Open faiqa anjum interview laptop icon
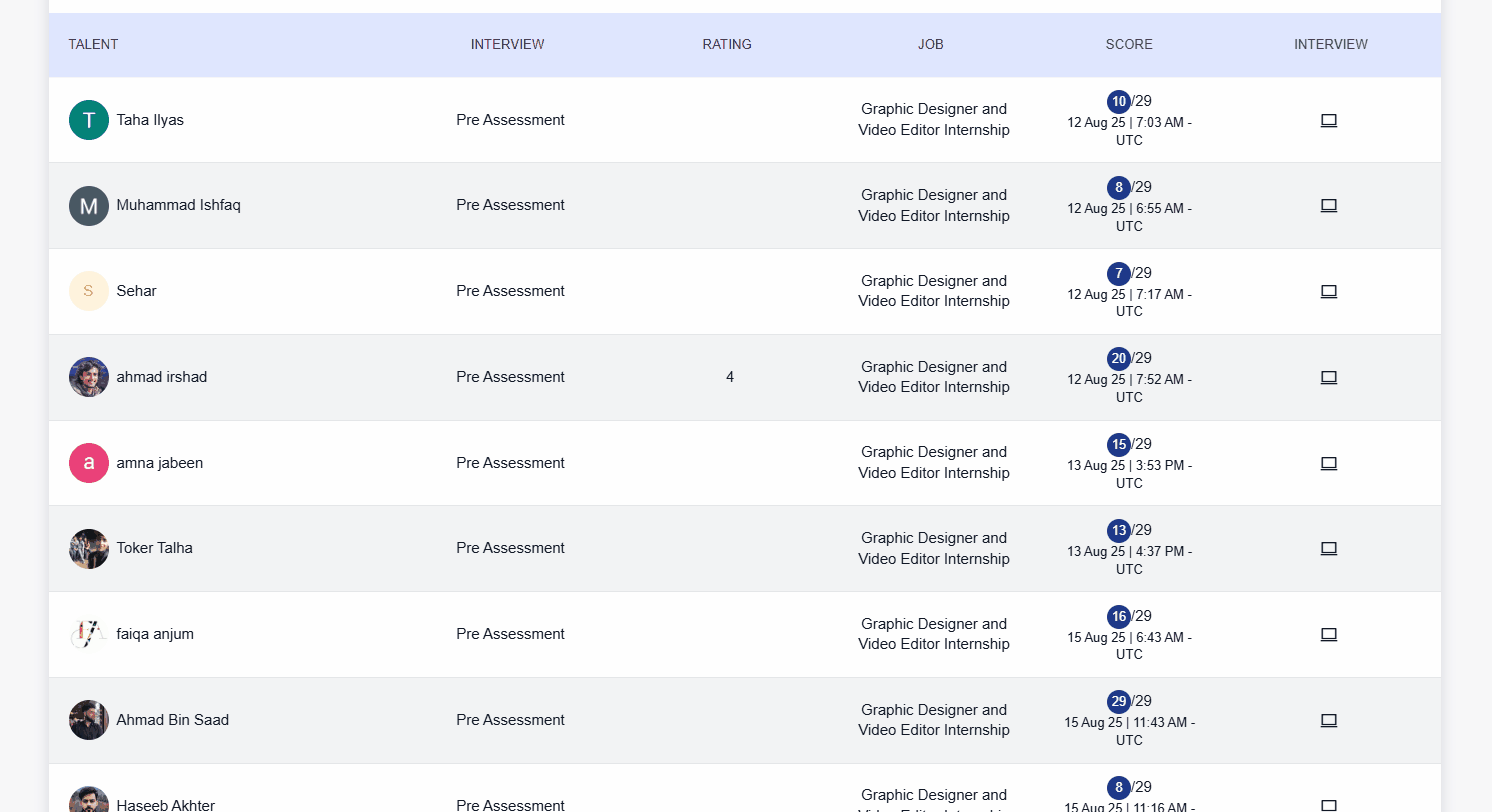This screenshot has width=1492, height=812. 1328,634
